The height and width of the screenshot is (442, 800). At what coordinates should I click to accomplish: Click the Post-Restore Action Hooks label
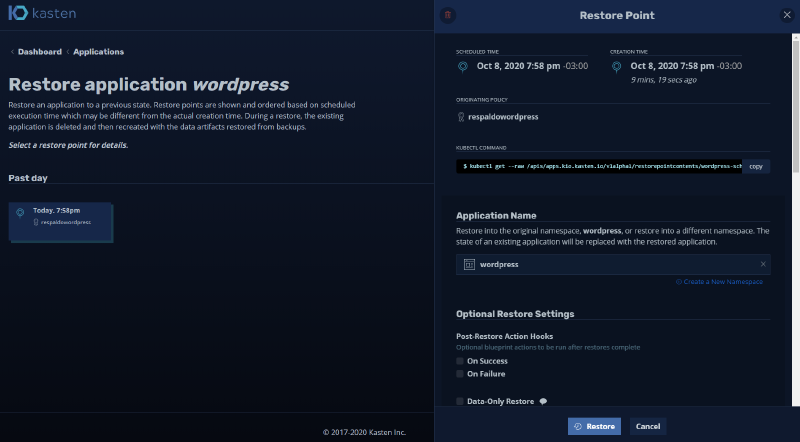(505, 336)
